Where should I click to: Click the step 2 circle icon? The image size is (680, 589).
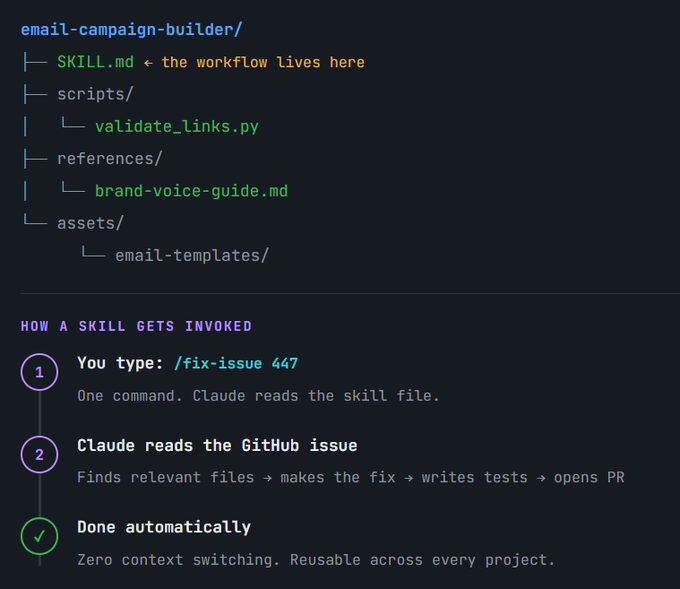(39, 454)
